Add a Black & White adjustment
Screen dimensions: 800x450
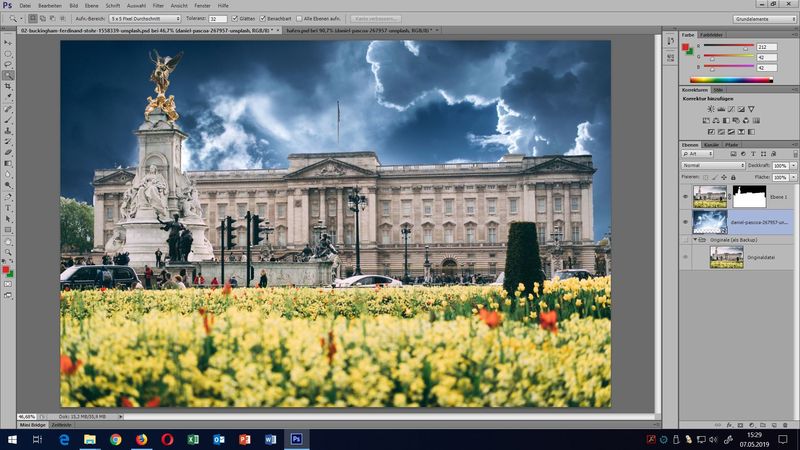726,120
